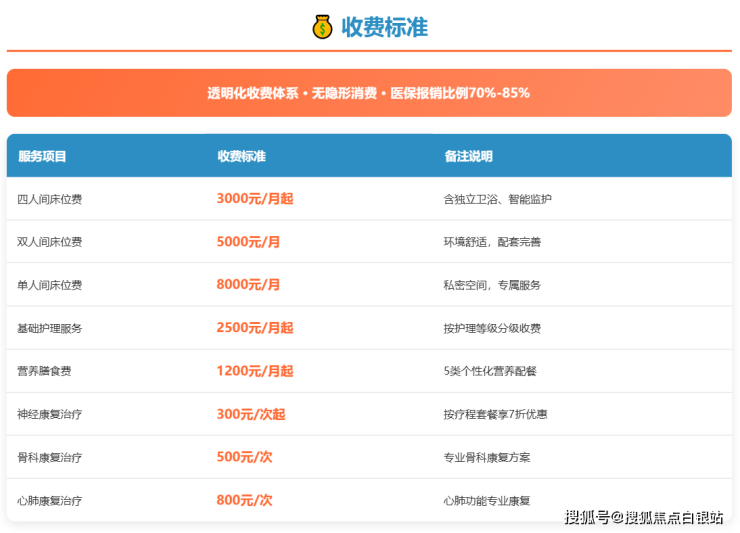Image resolution: width=740 pixels, height=533 pixels.
Task: Click the 1200元/月起 meal price
Action: 255,371
